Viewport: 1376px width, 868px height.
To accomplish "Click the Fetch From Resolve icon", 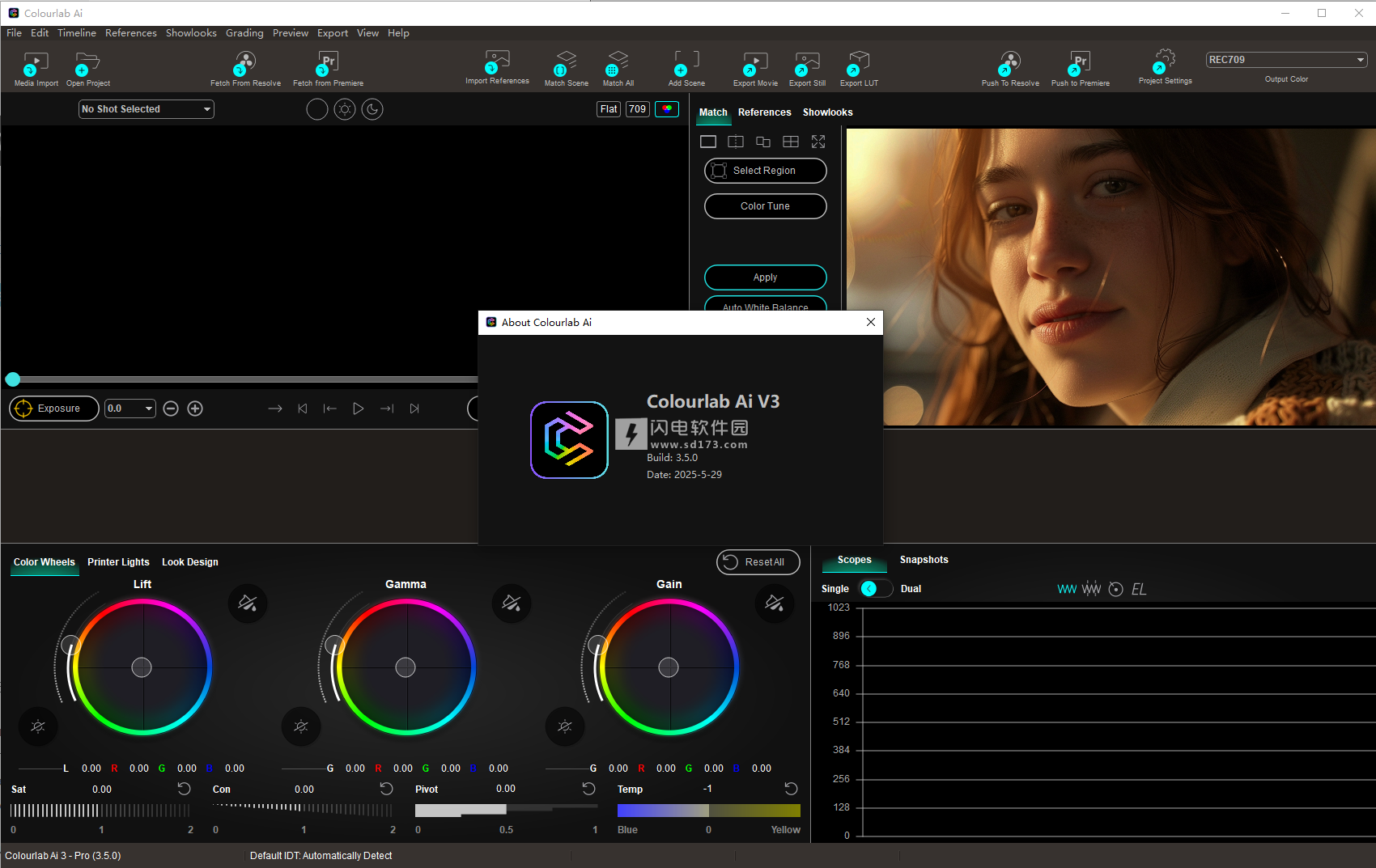I will [245, 63].
